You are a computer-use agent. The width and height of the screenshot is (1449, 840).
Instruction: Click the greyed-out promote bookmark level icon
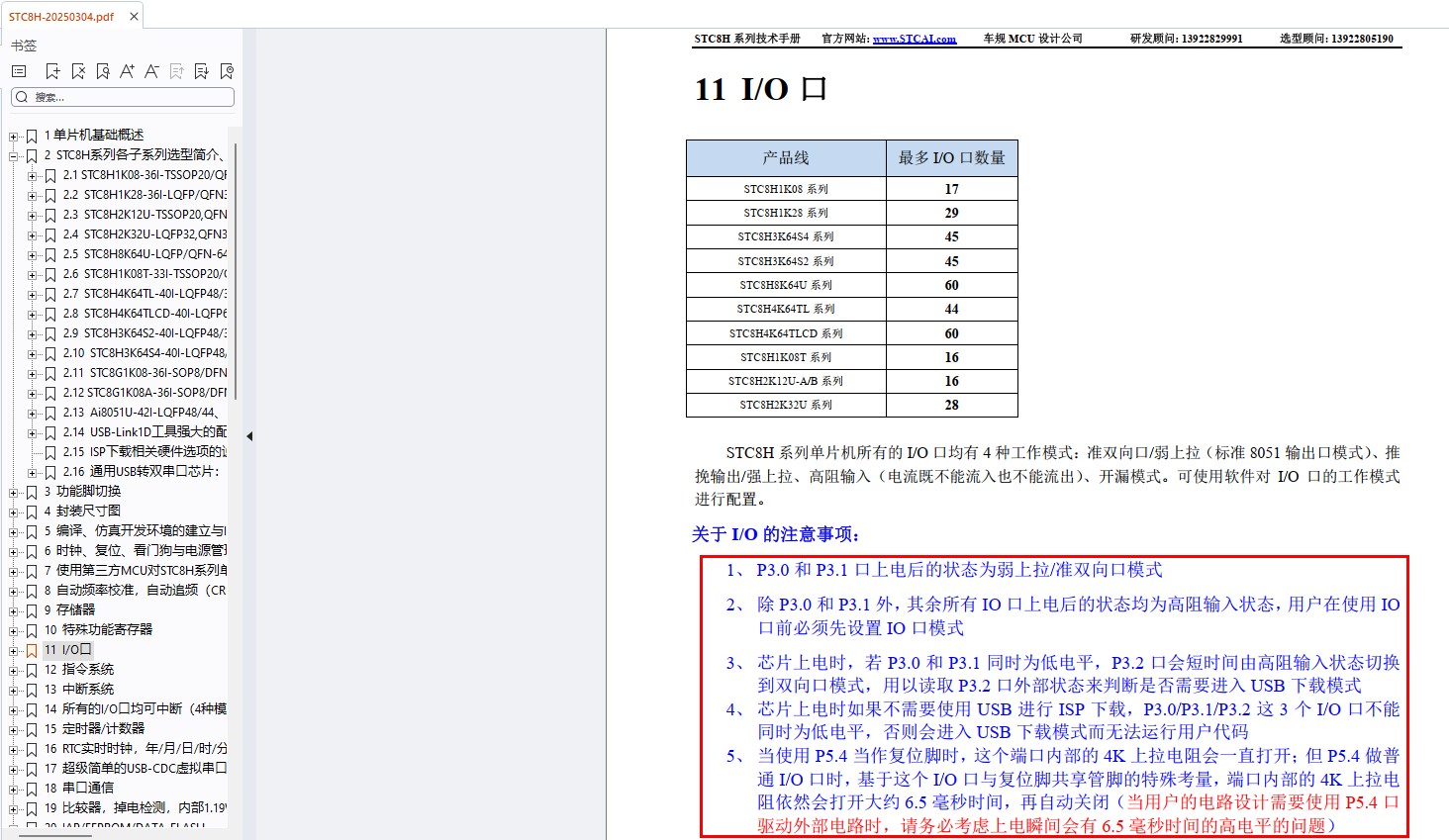[x=176, y=71]
